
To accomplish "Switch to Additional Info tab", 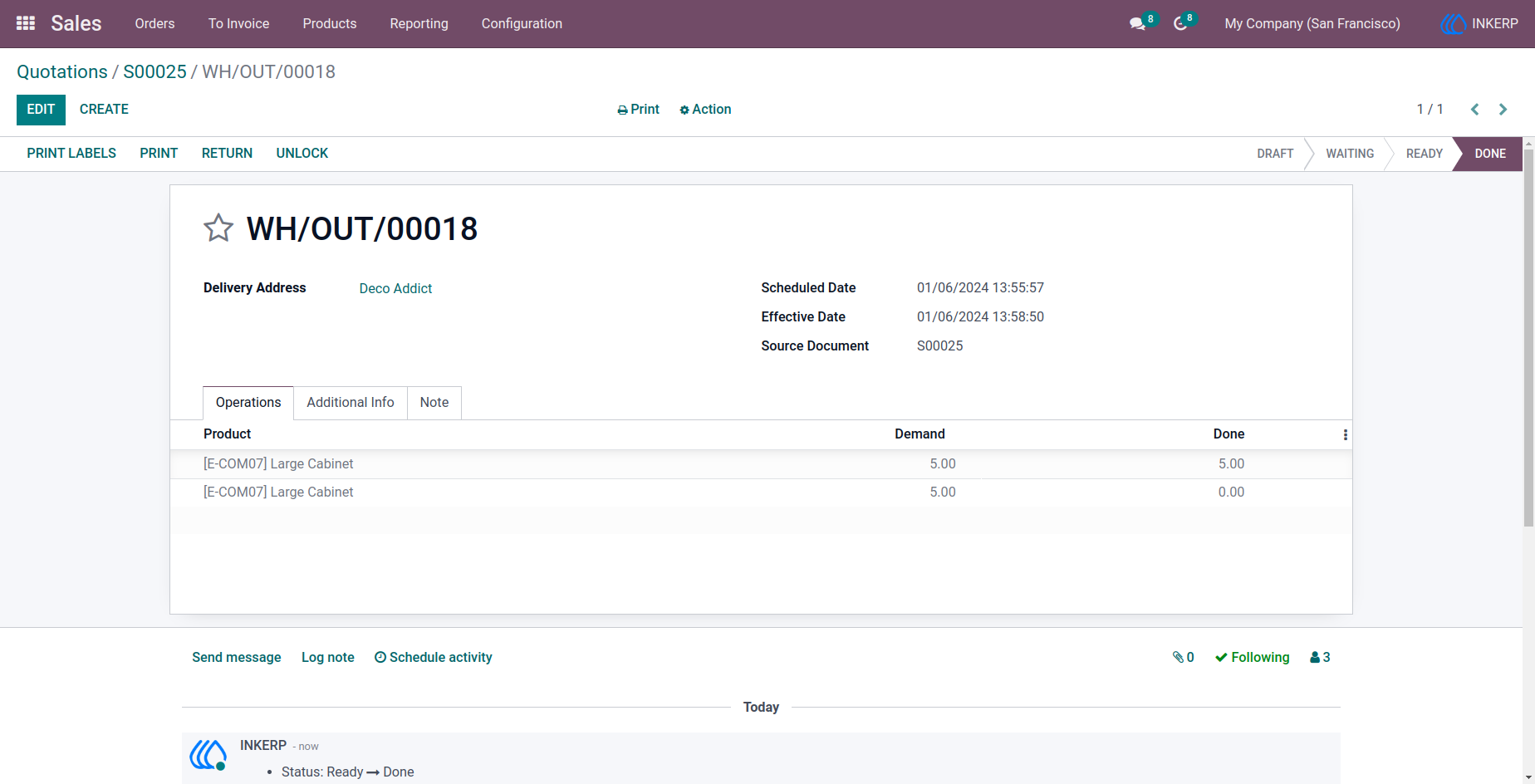I will click(351, 403).
